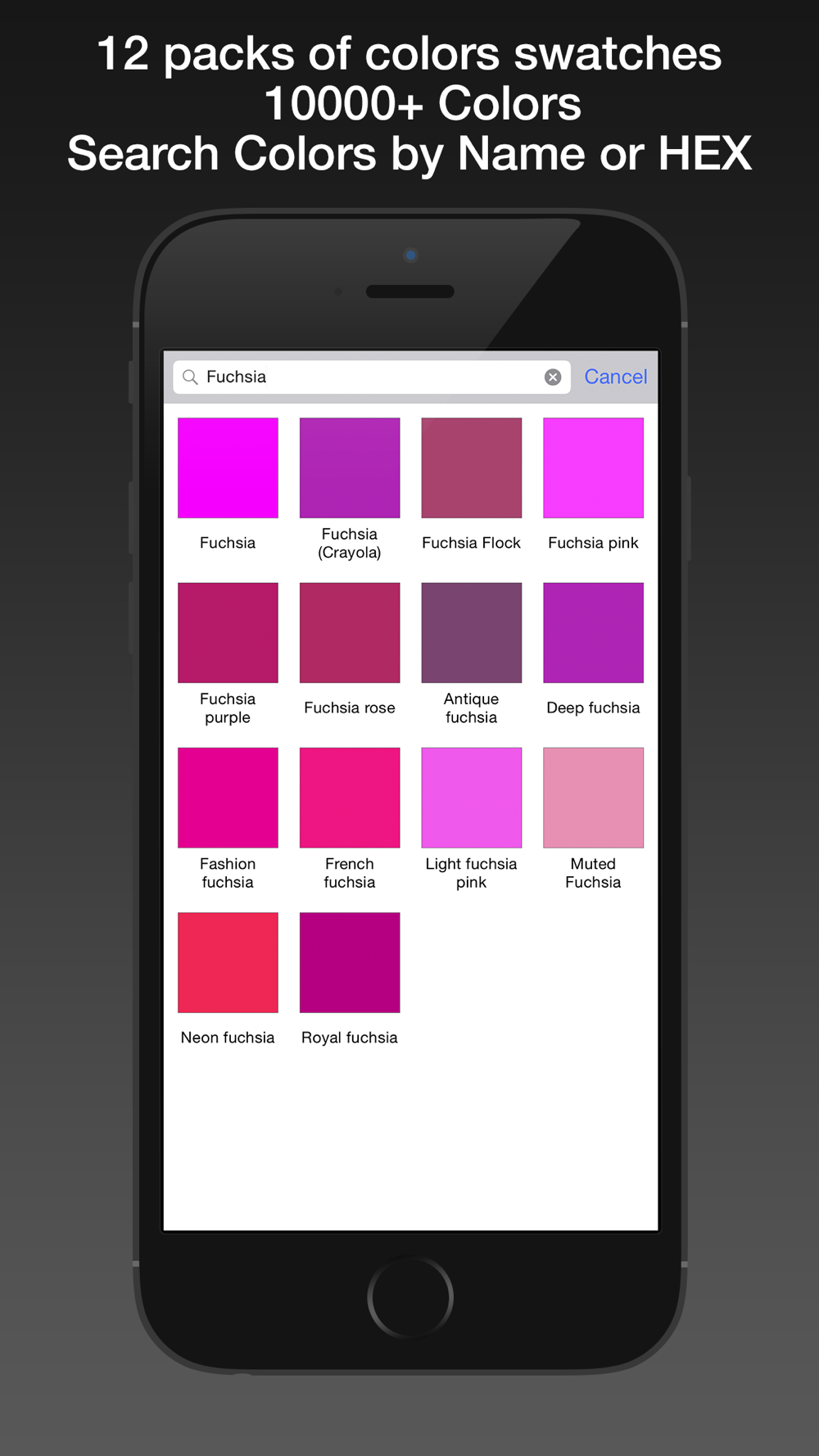Screen dimensions: 819x1456
Task: Click the "Antique fuchsia" label text
Action: coord(472,708)
